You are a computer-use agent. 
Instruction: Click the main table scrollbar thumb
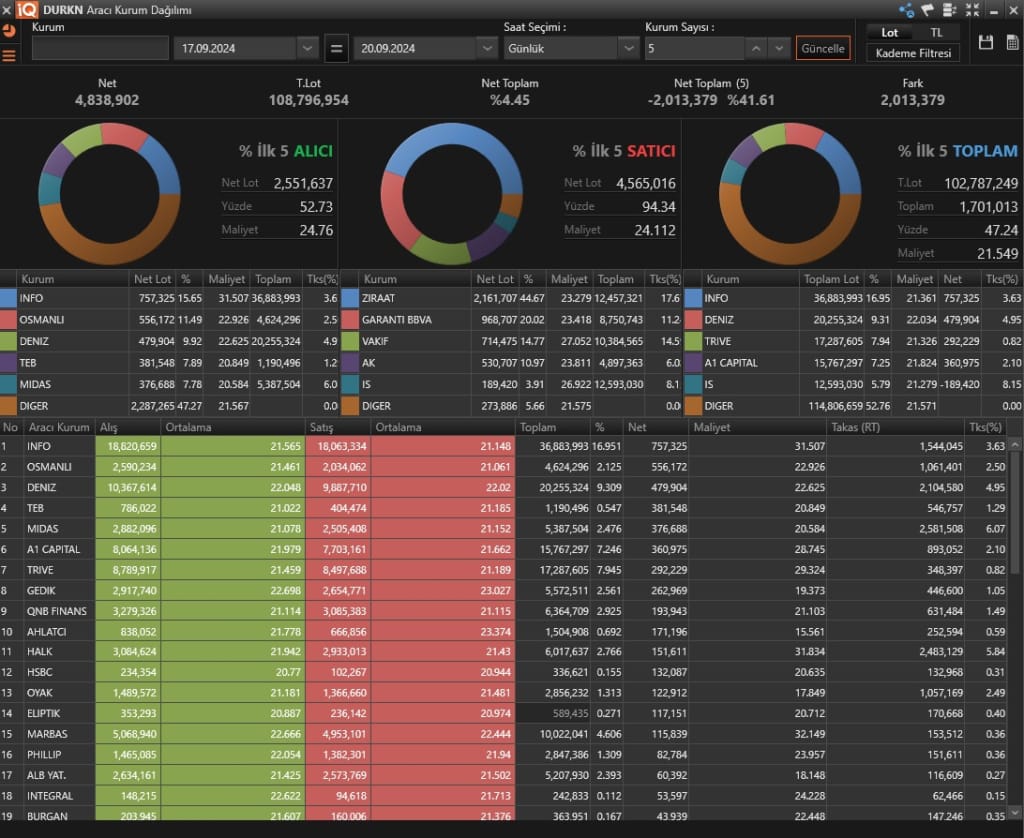(1015, 511)
